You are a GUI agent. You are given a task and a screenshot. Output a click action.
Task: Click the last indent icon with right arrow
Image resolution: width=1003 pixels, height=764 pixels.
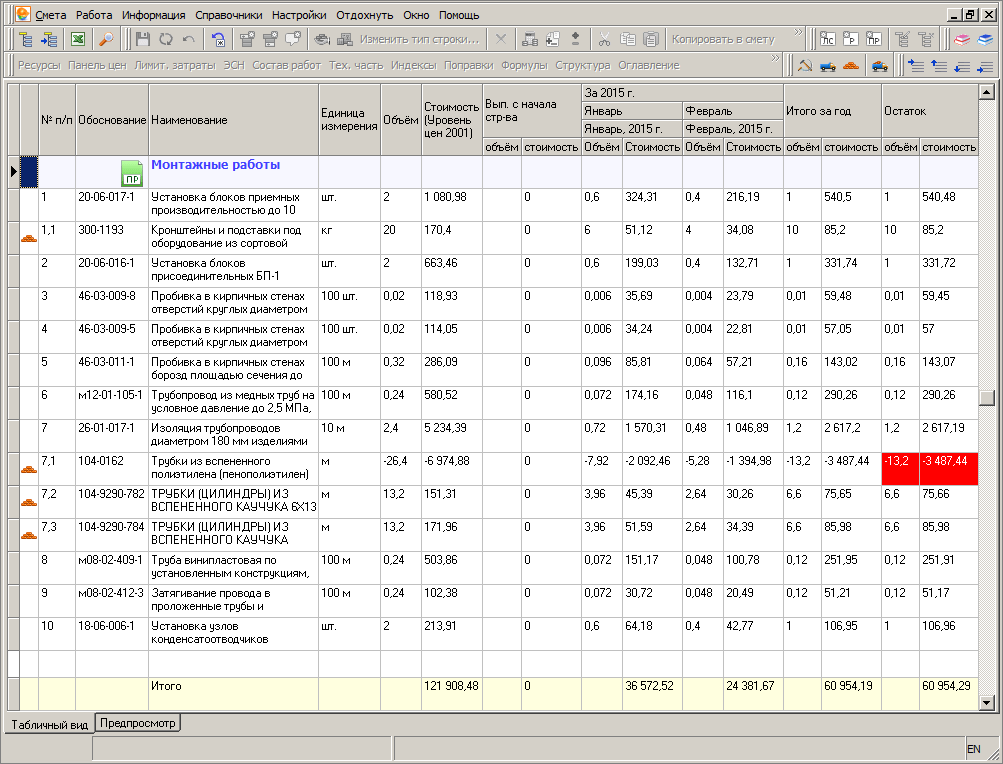click(x=985, y=65)
